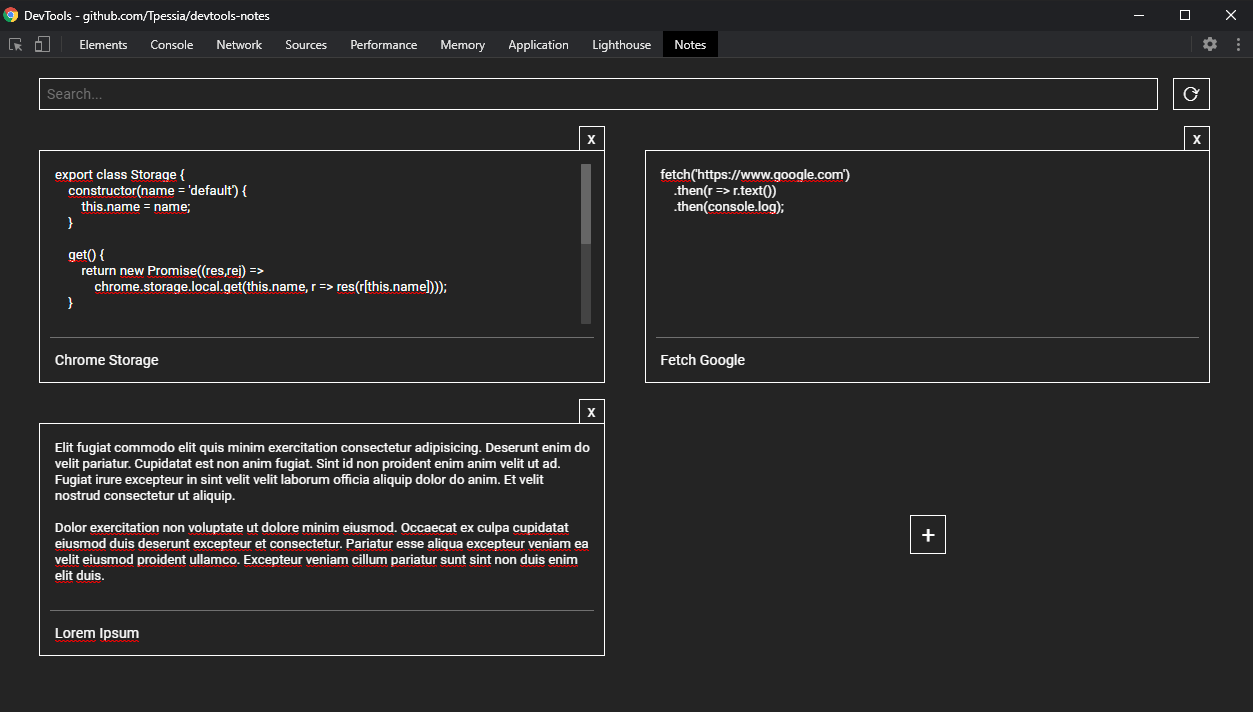
Task: Click the '.then(r => r.text())' line
Action: 725,191
